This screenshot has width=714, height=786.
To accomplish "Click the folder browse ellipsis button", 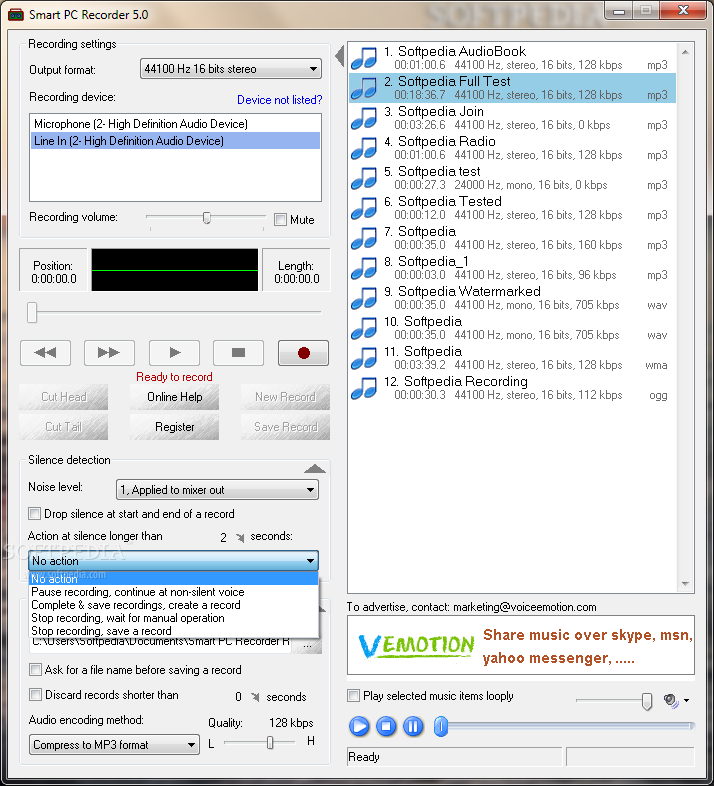I will coord(307,645).
